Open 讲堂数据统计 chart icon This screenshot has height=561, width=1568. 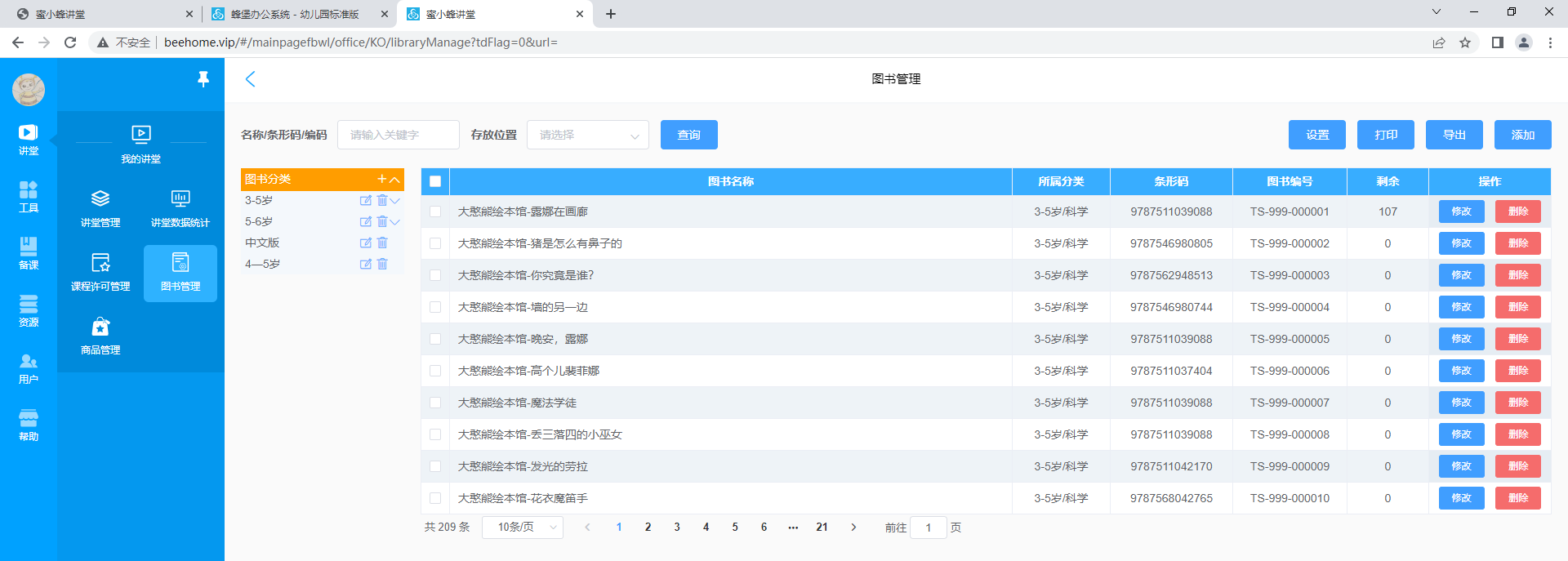[180, 199]
